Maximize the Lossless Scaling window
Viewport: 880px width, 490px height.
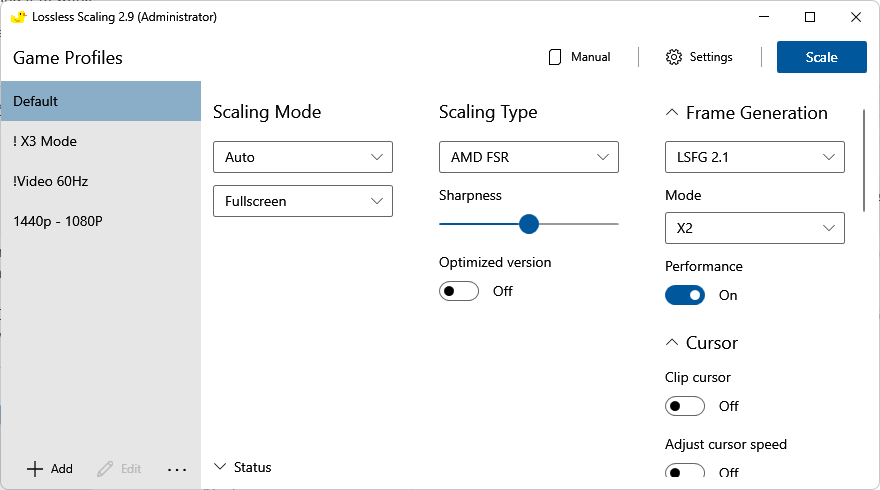(810, 17)
